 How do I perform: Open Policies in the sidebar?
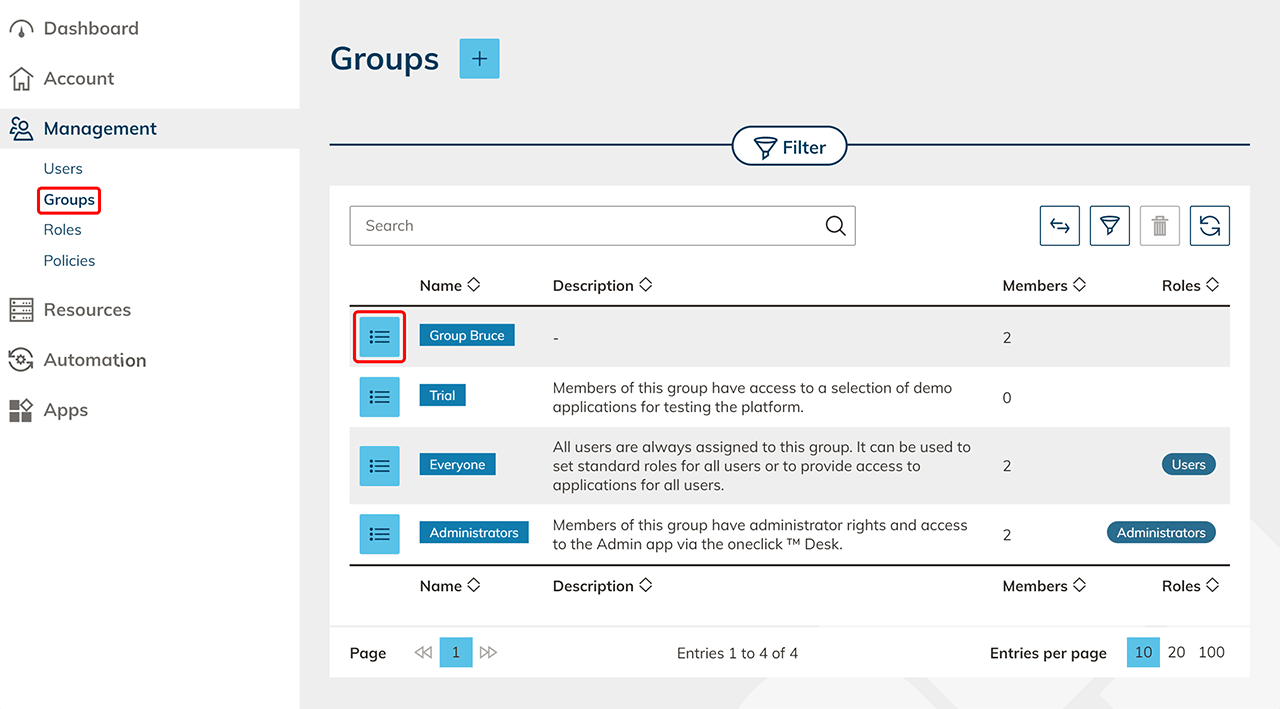(x=69, y=260)
